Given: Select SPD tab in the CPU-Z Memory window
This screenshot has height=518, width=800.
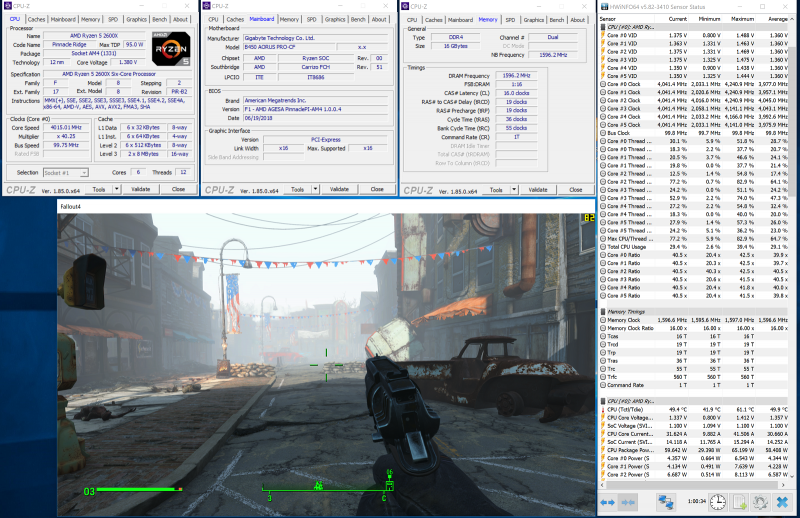Looking at the screenshot, I should click(510, 20).
